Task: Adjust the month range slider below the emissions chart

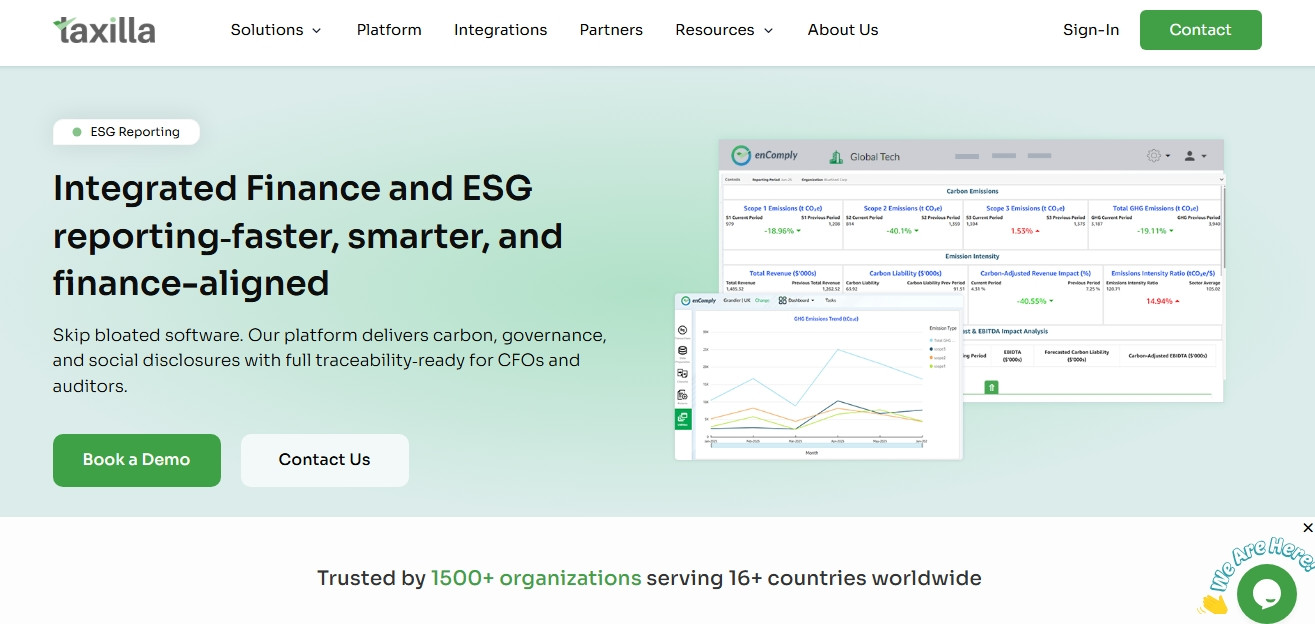Action: click(x=817, y=445)
